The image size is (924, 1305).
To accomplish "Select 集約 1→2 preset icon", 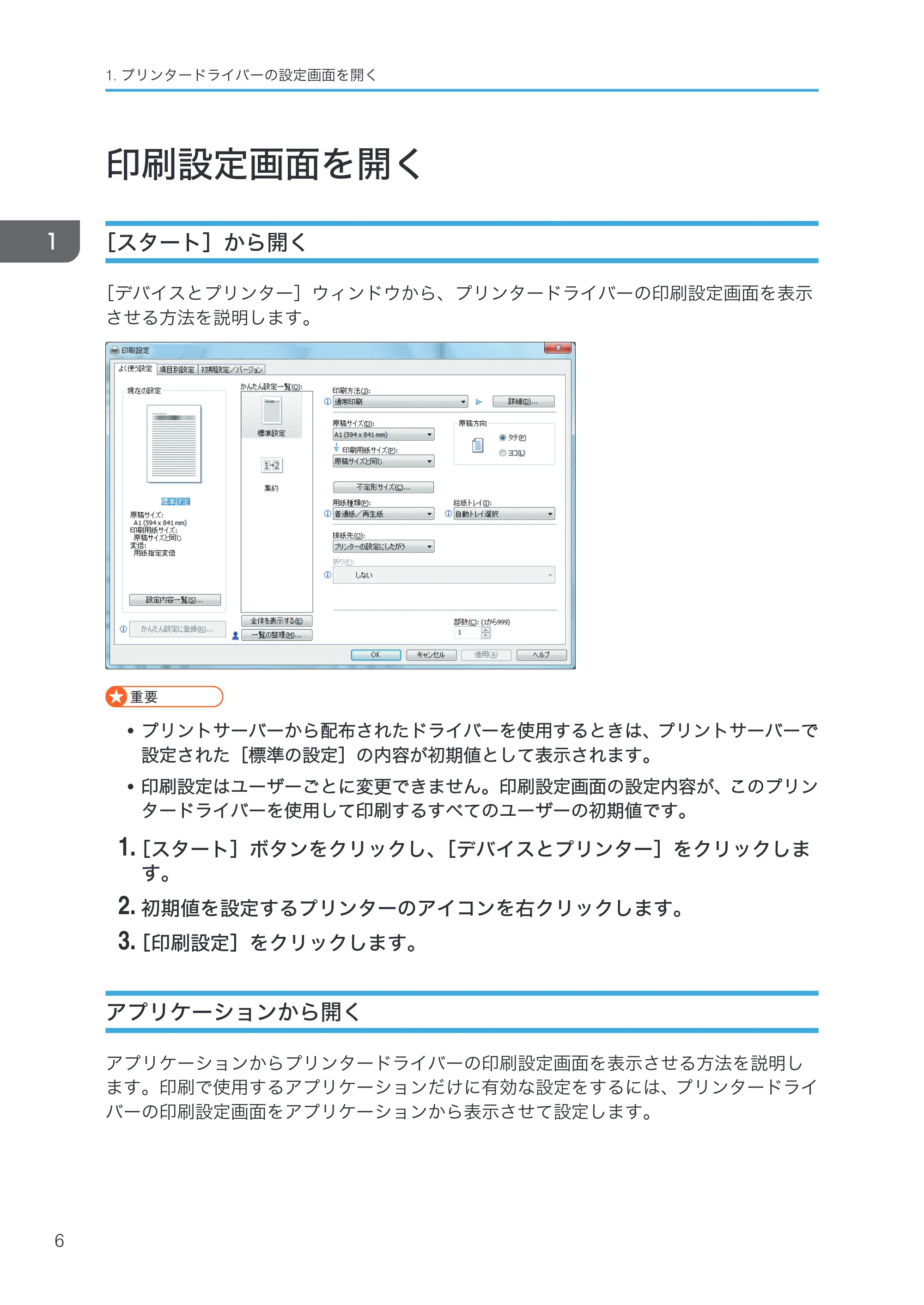I will pos(271,466).
